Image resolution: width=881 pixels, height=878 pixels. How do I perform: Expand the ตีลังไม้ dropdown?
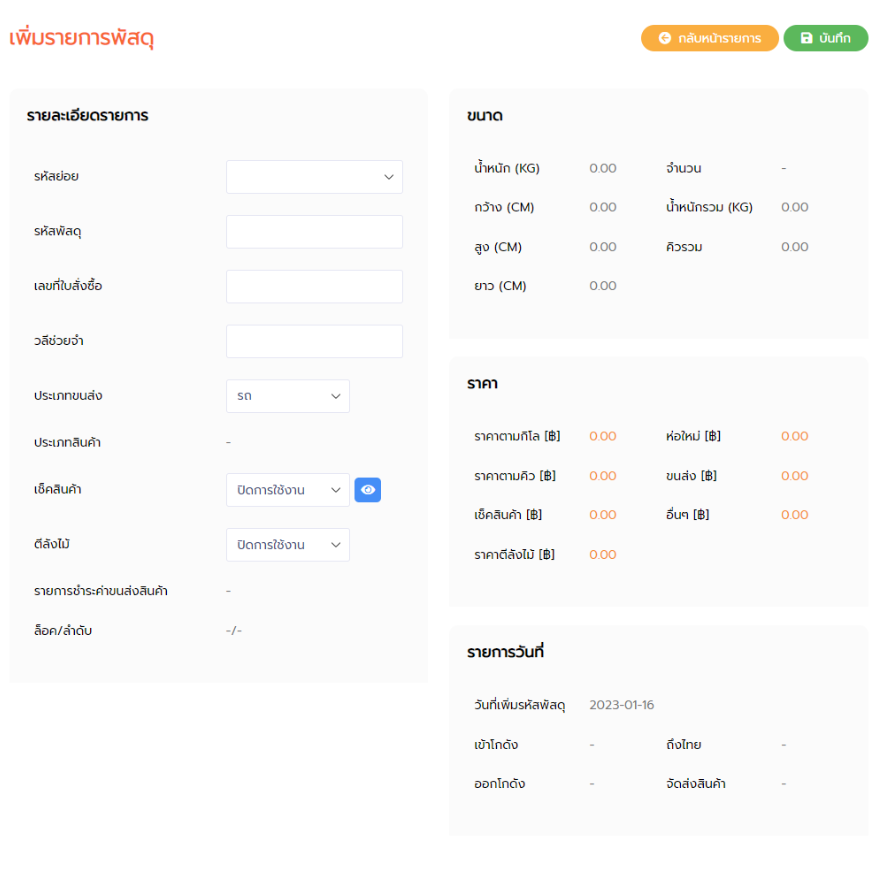point(288,545)
